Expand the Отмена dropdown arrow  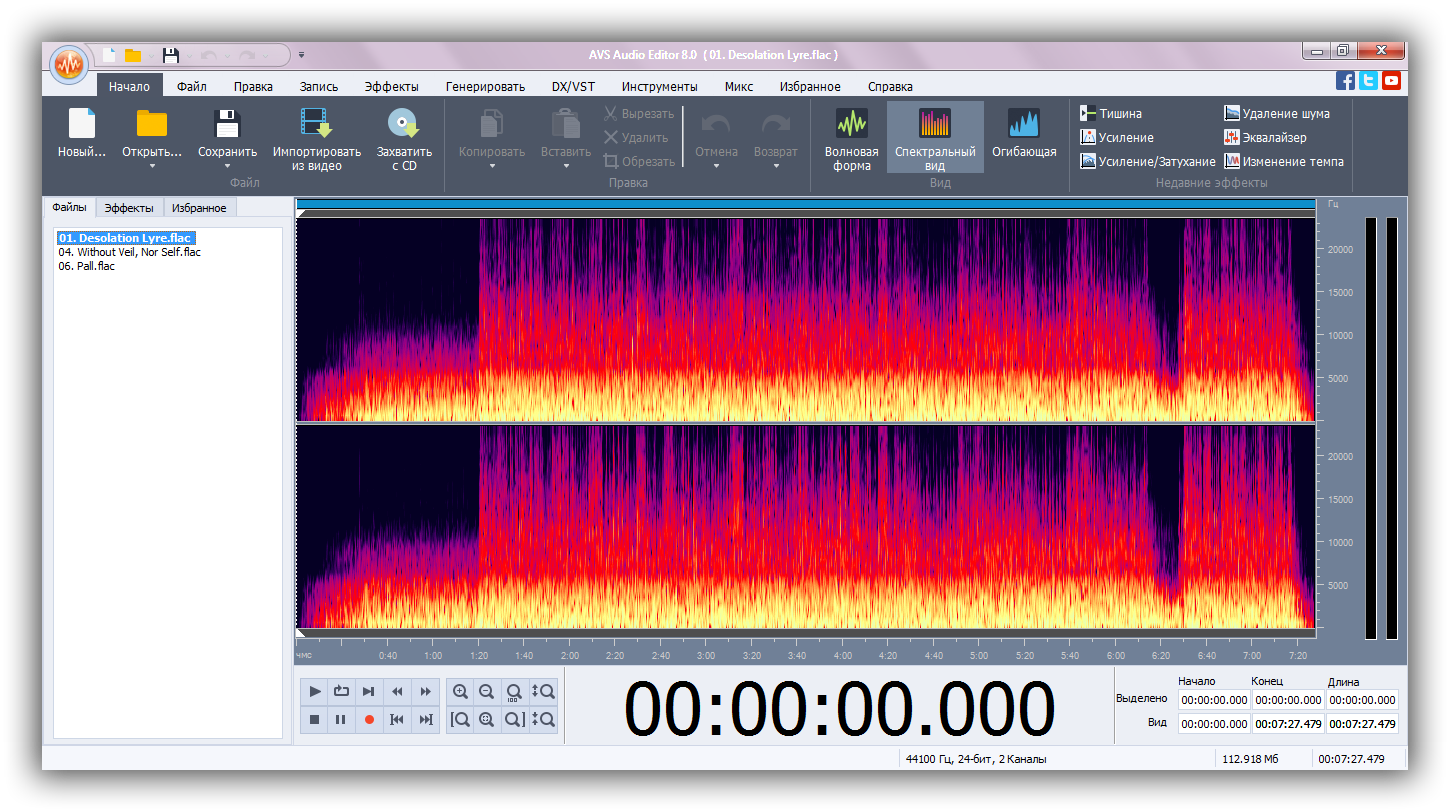click(717, 166)
